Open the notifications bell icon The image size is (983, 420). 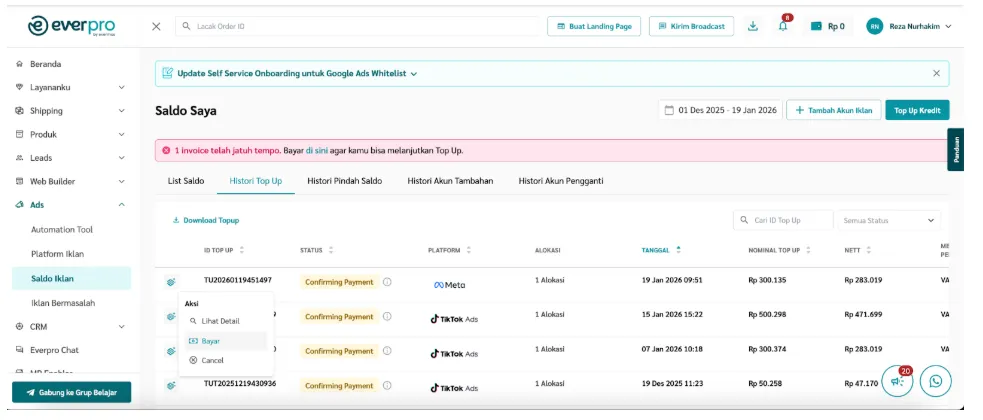782,26
